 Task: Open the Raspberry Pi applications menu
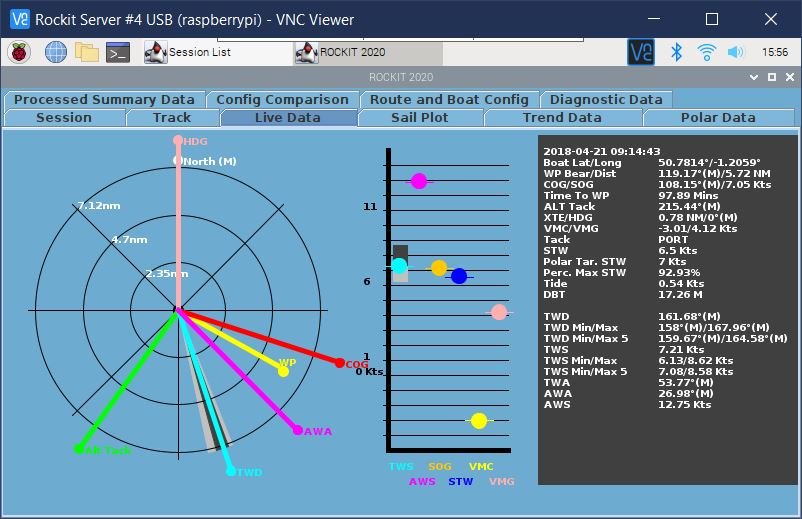pos(21,52)
